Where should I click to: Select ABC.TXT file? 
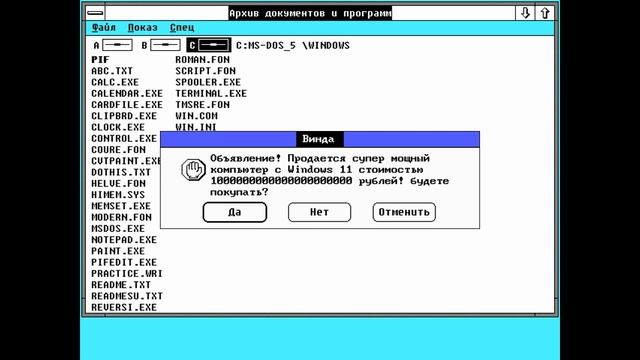(x=112, y=71)
